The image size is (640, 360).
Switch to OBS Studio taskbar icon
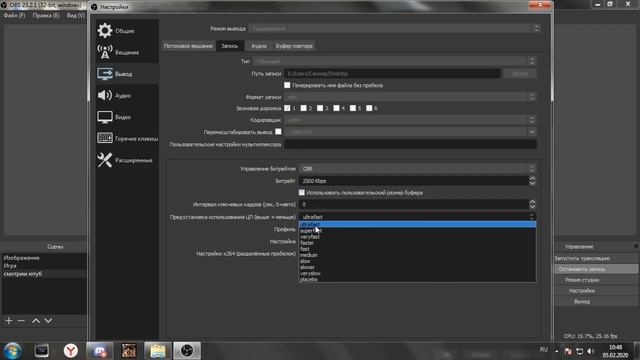(x=187, y=351)
